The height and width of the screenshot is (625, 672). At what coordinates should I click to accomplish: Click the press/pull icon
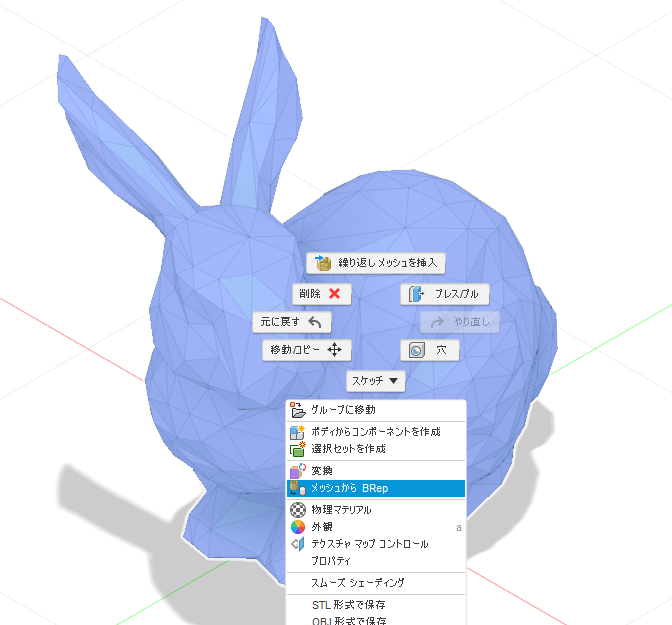[416, 294]
